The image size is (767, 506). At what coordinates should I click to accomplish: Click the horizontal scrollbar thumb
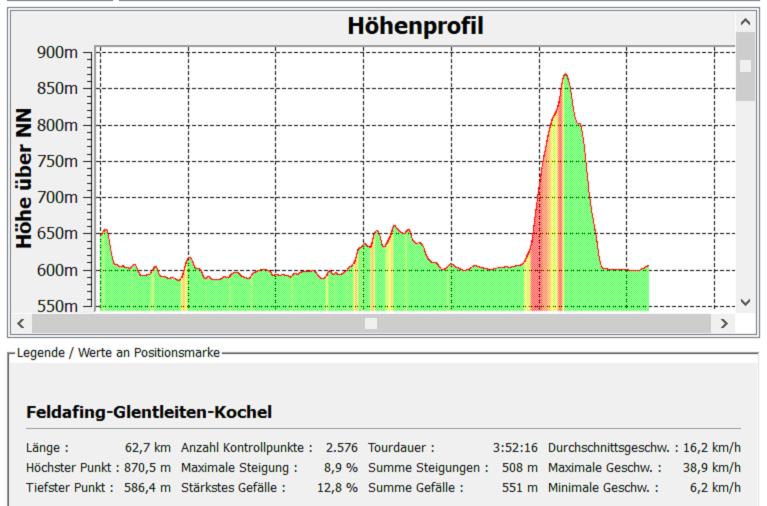(371, 324)
